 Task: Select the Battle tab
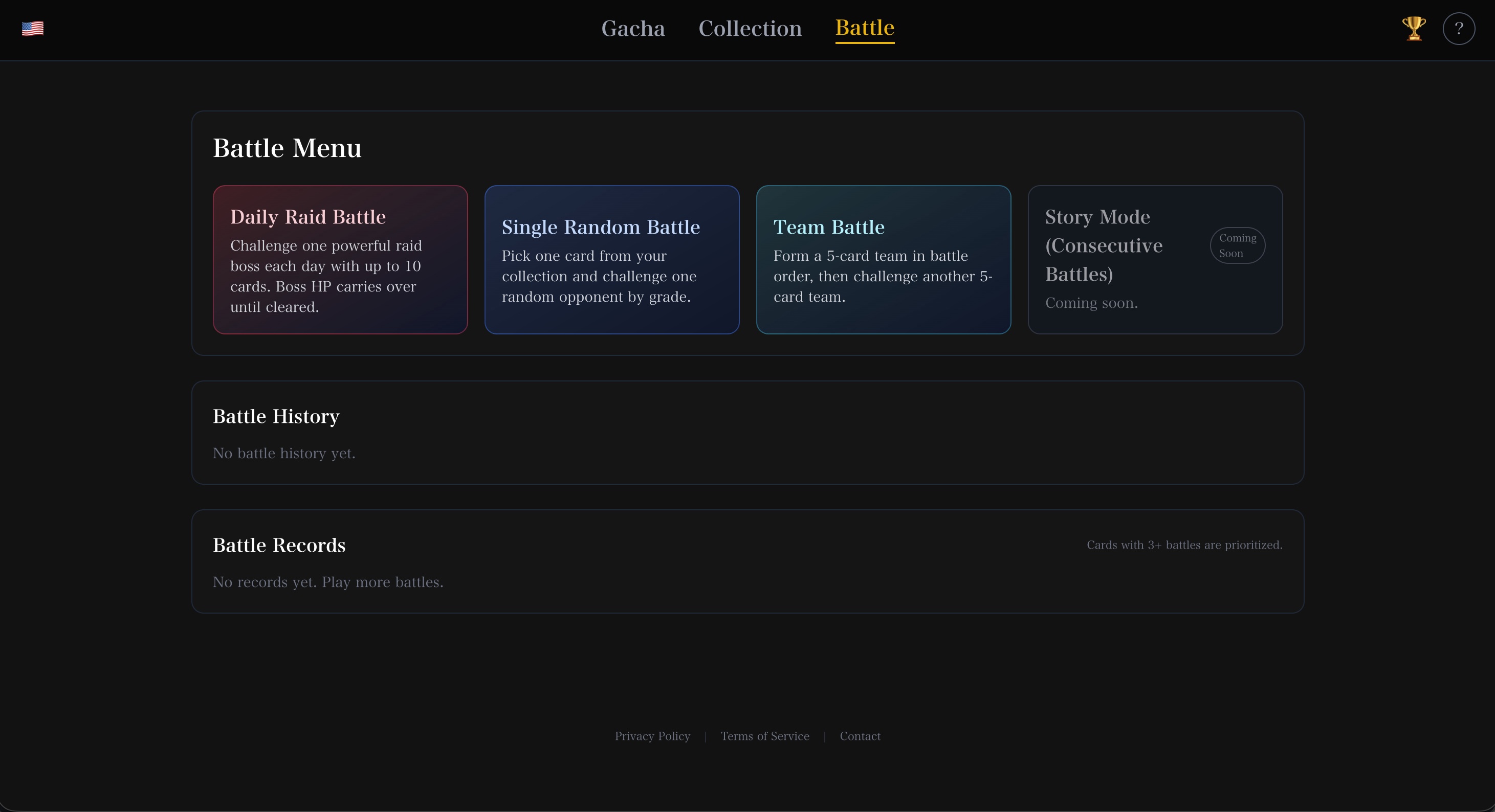(x=864, y=28)
